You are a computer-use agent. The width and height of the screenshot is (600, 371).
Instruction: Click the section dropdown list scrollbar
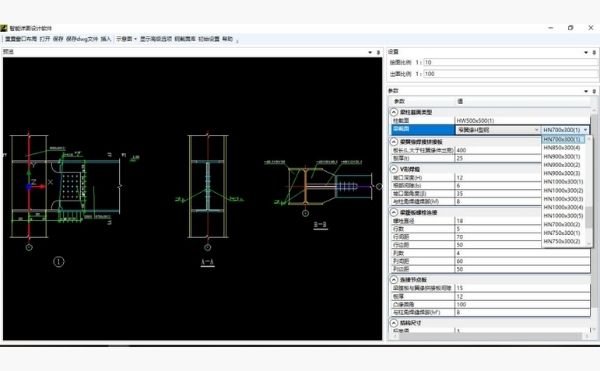(x=589, y=191)
